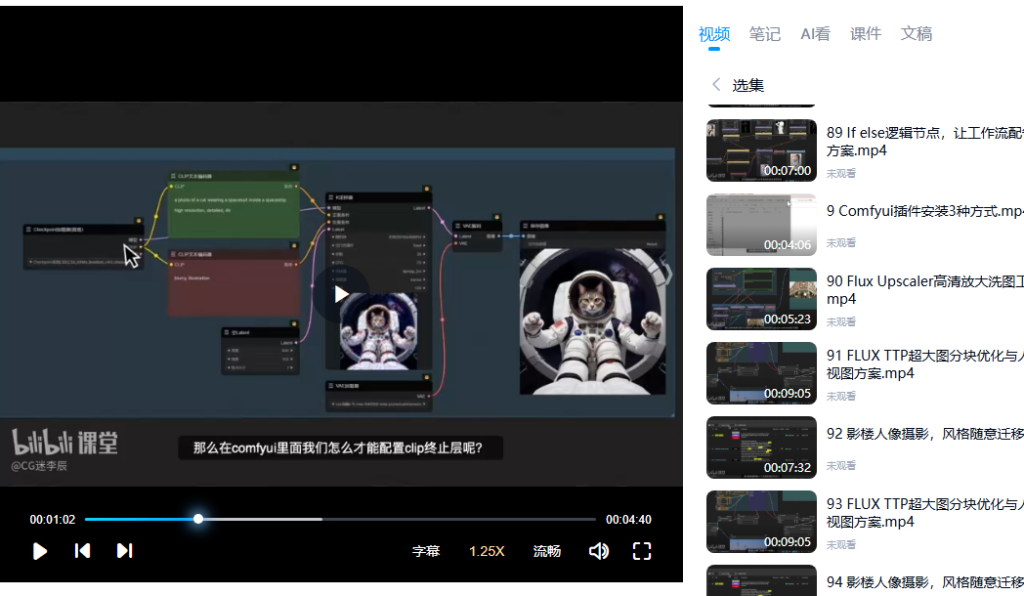The height and width of the screenshot is (596, 1024).
Task: Click the large generated astronaut cat image
Action: point(593,321)
